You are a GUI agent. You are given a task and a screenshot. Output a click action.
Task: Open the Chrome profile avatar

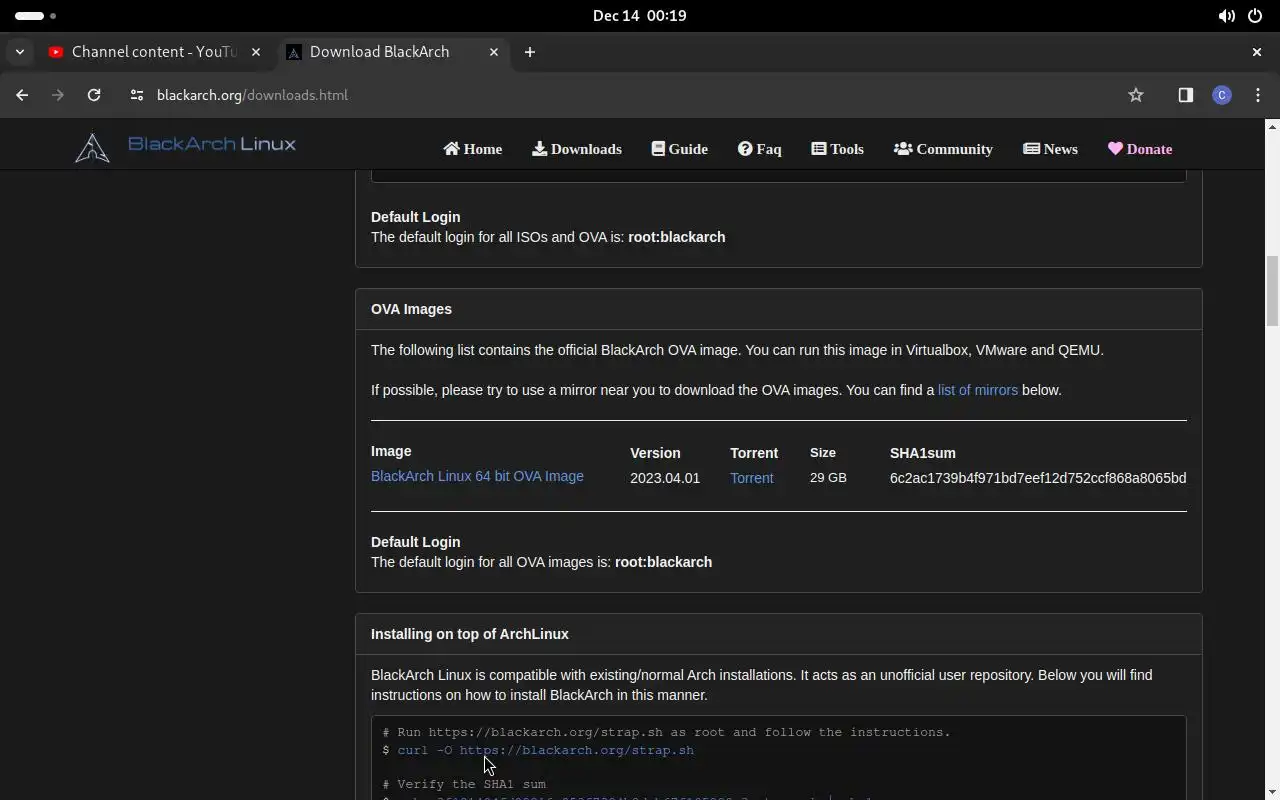click(x=1222, y=95)
